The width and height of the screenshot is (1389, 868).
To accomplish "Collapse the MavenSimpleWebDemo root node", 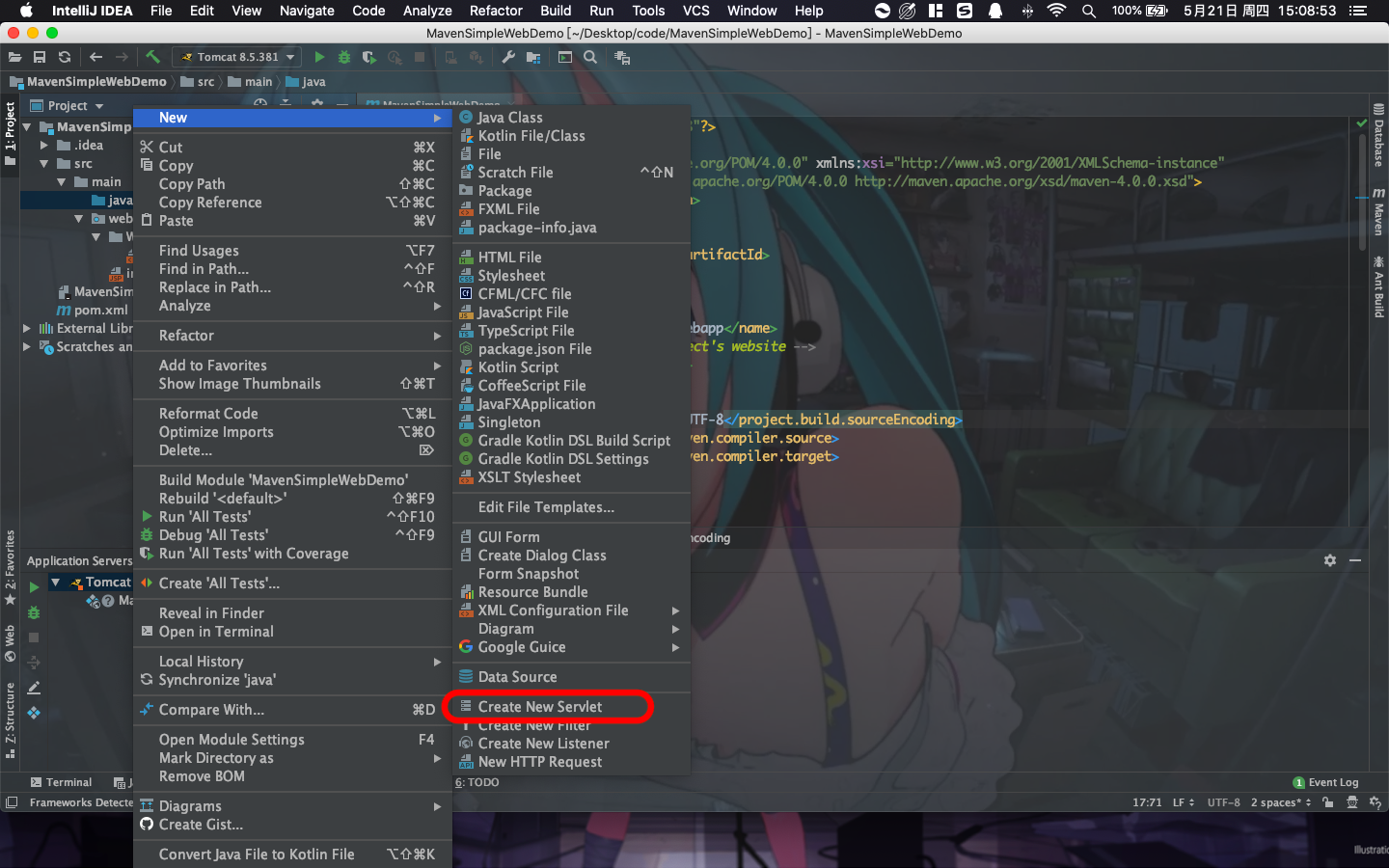I will point(27,126).
